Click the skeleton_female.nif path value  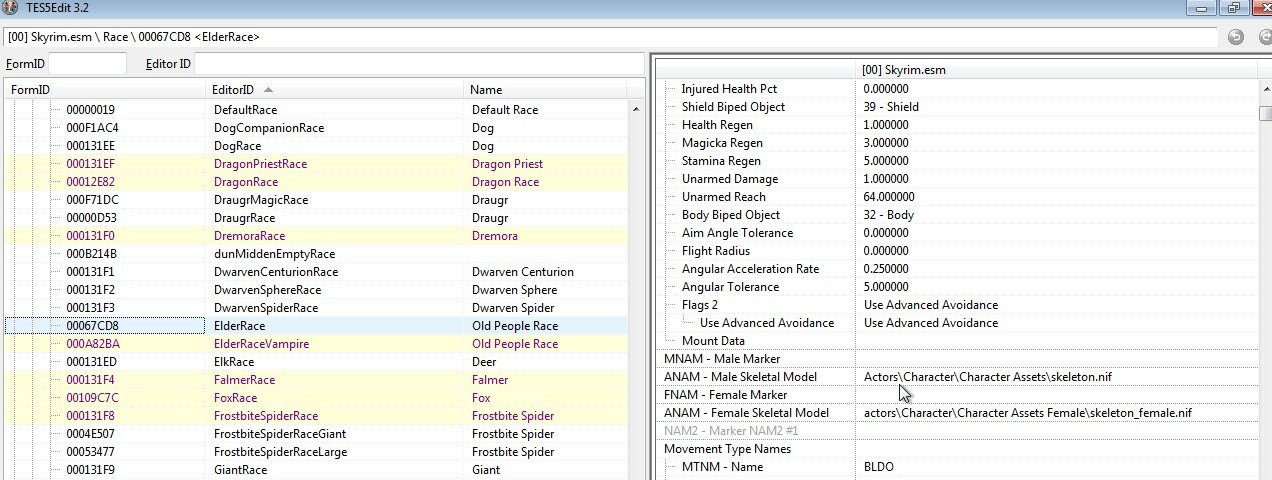(x=1027, y=413)
